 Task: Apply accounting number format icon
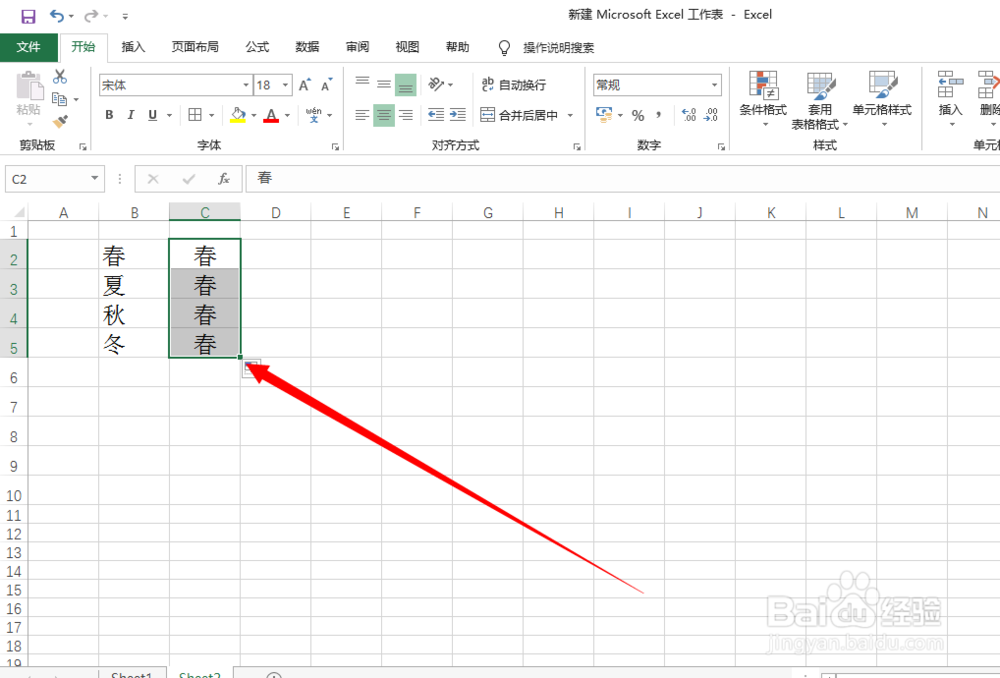coord(604,115)
